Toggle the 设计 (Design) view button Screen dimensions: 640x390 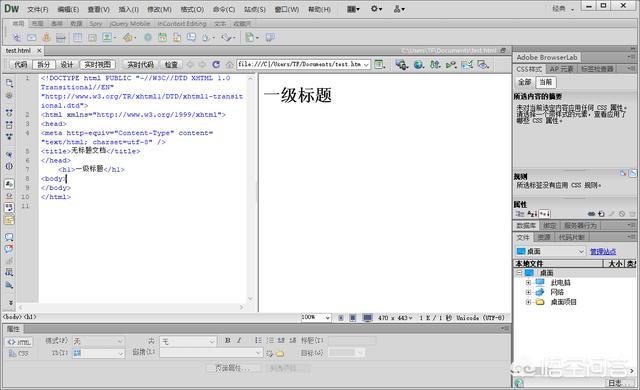point(67,64)
